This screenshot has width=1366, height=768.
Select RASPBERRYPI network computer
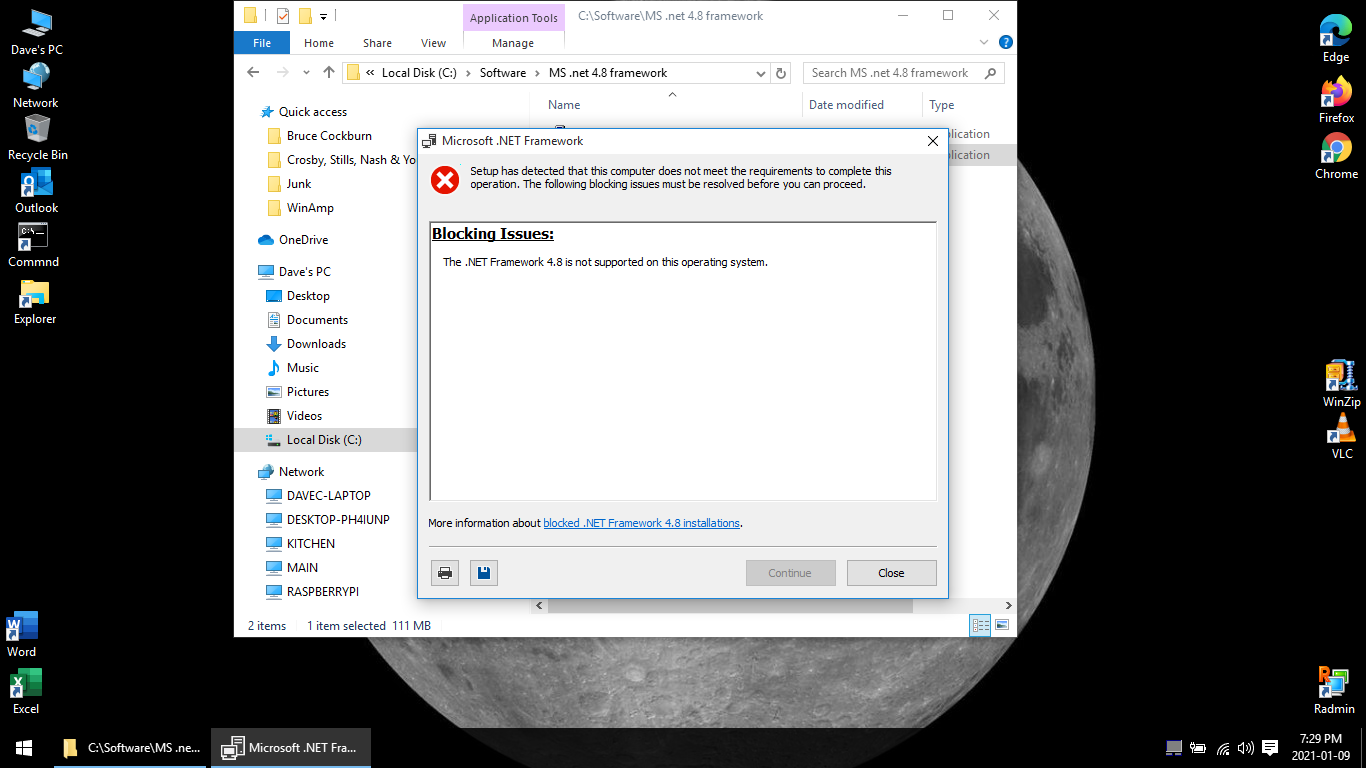322,592
